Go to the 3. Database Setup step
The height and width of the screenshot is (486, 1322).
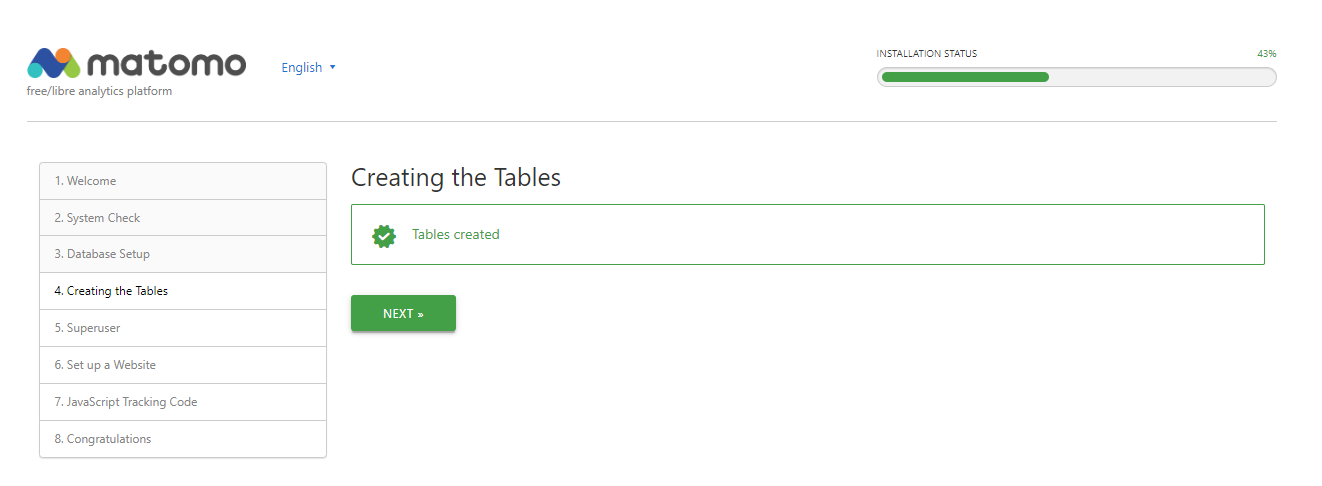[x=183, y=254]
